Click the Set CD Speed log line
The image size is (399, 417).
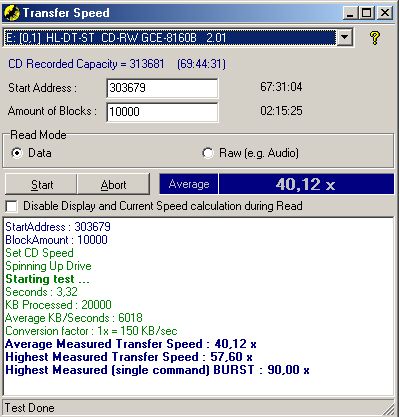[39, 253]
